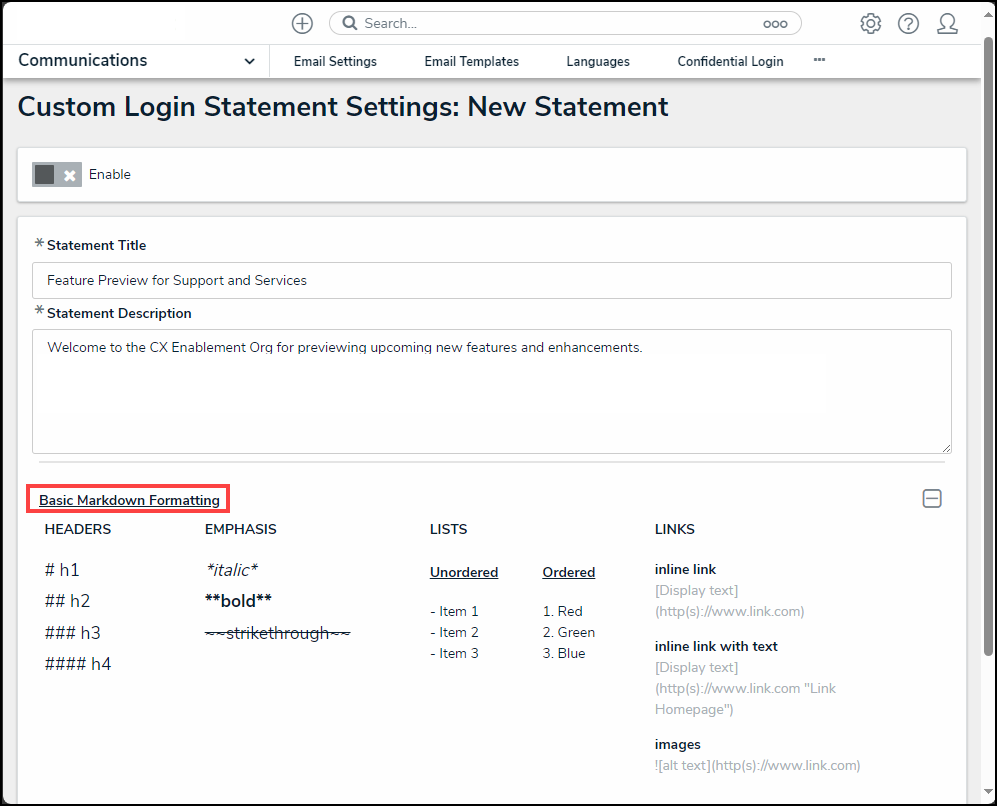Screen dimensions: 997x806
Task: Open the help question mark icon
Action: coord(908,24)
